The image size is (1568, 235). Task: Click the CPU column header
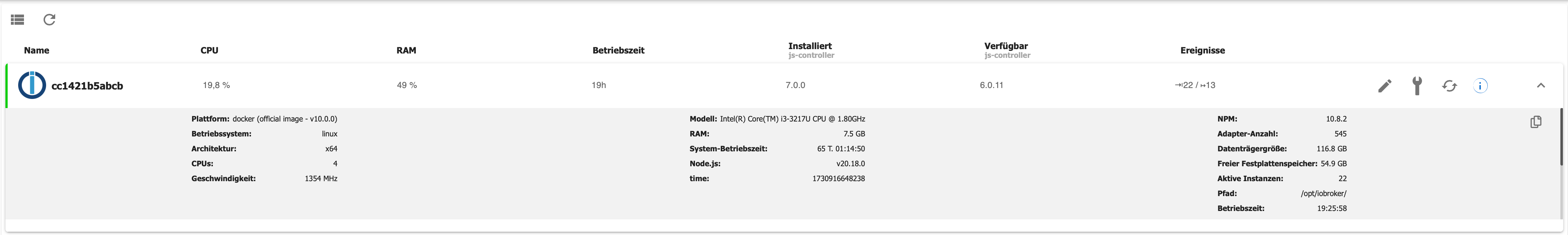(210, 51)
